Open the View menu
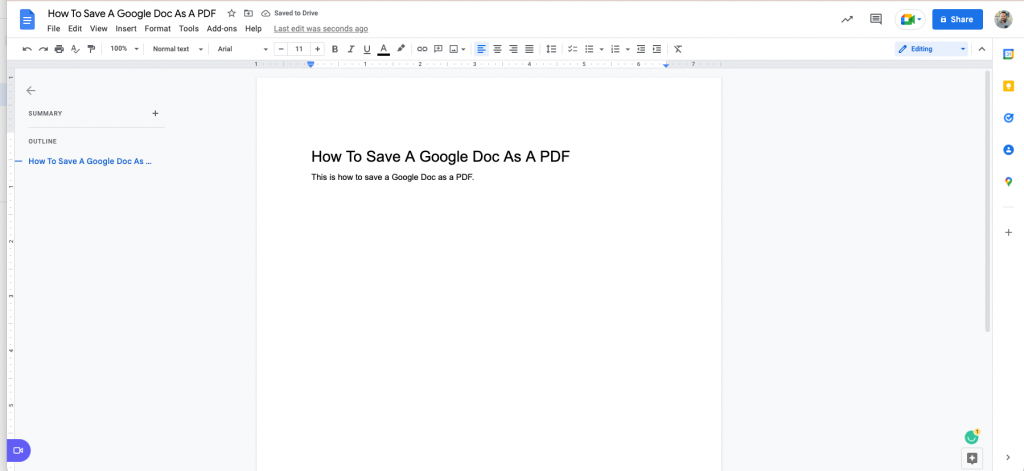The height and width of the screenshot is (471, 1024). point(99,29)
